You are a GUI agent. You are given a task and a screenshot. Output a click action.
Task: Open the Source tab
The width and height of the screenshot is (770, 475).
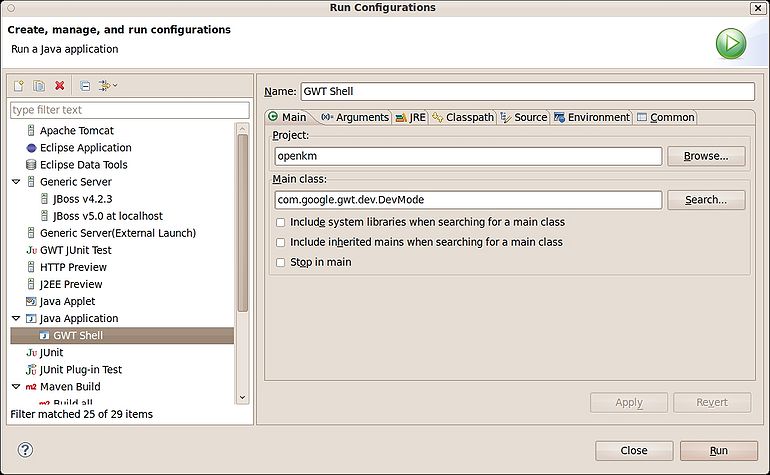523,117
